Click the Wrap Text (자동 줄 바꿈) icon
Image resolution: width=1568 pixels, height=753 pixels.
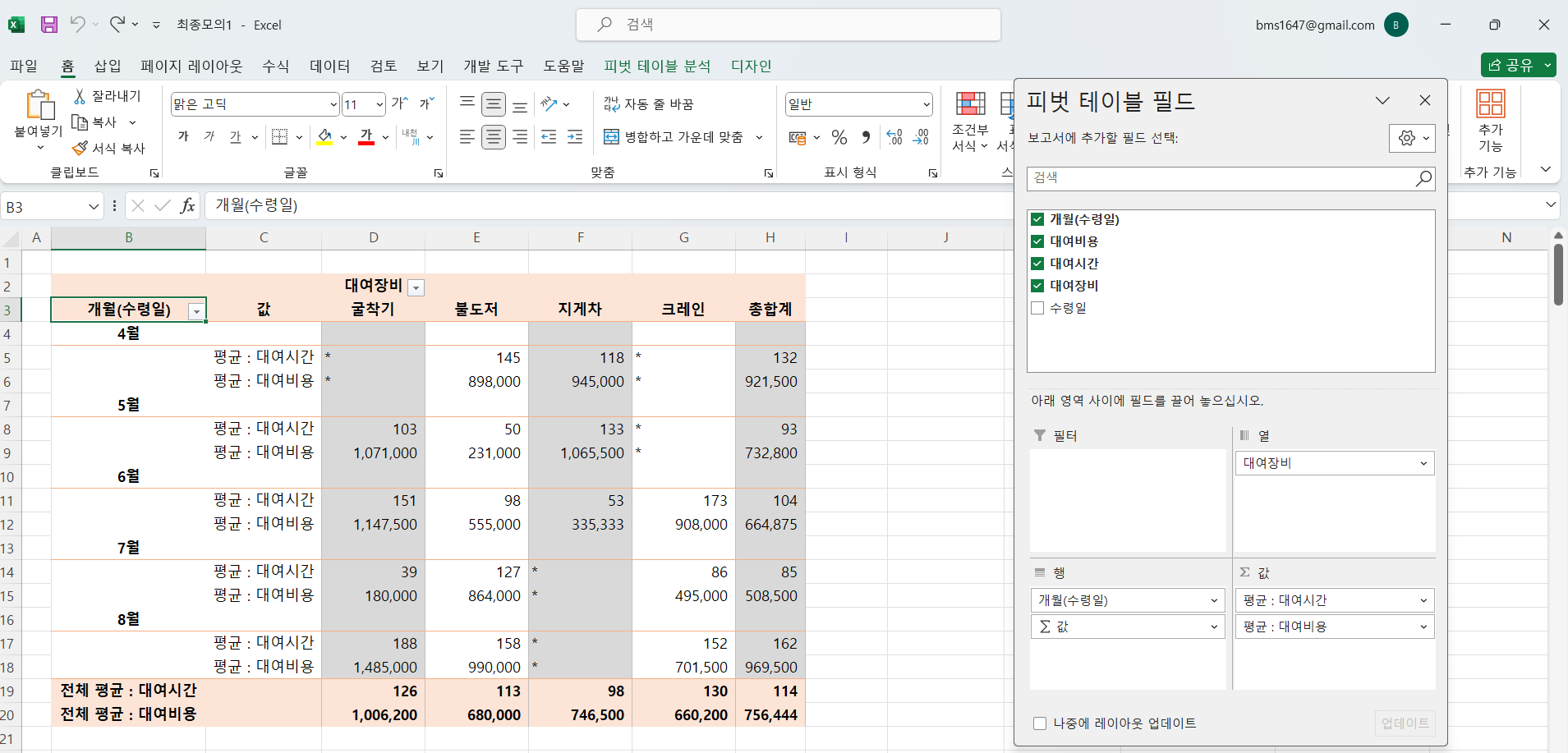(649, 104)
